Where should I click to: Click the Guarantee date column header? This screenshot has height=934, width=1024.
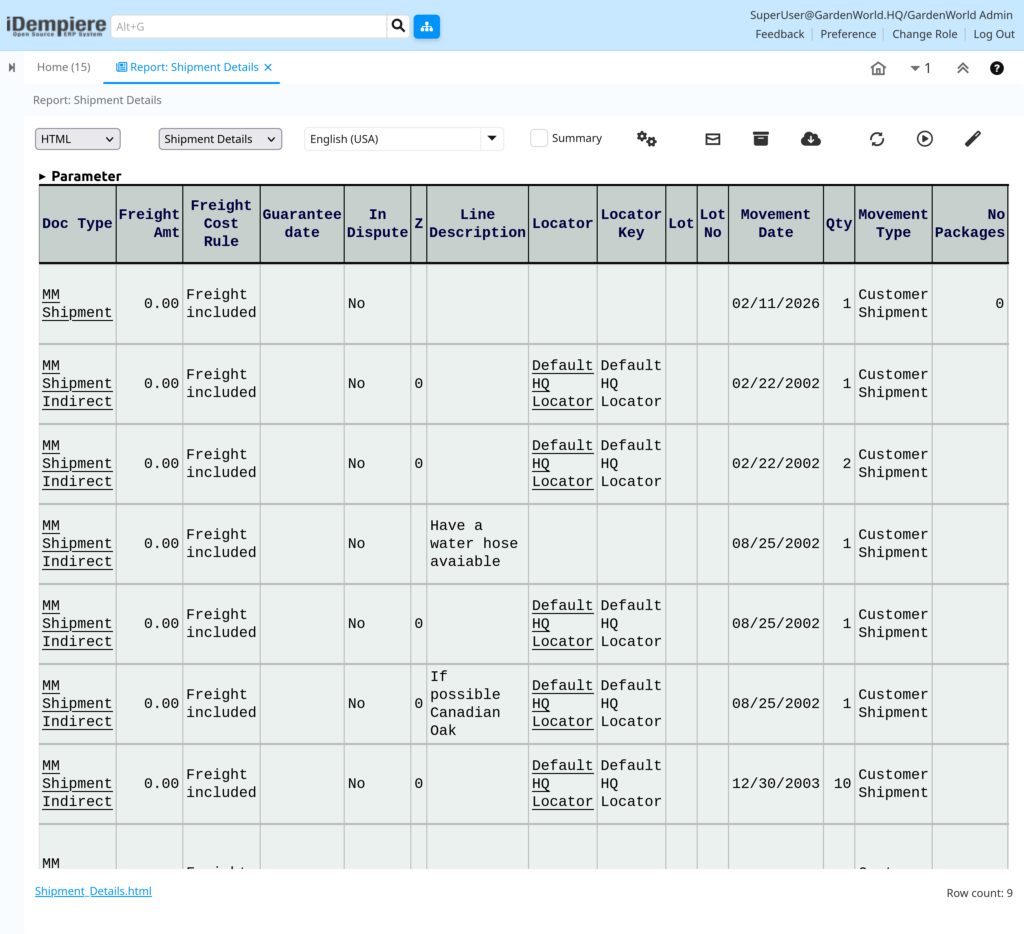(302, 223)
